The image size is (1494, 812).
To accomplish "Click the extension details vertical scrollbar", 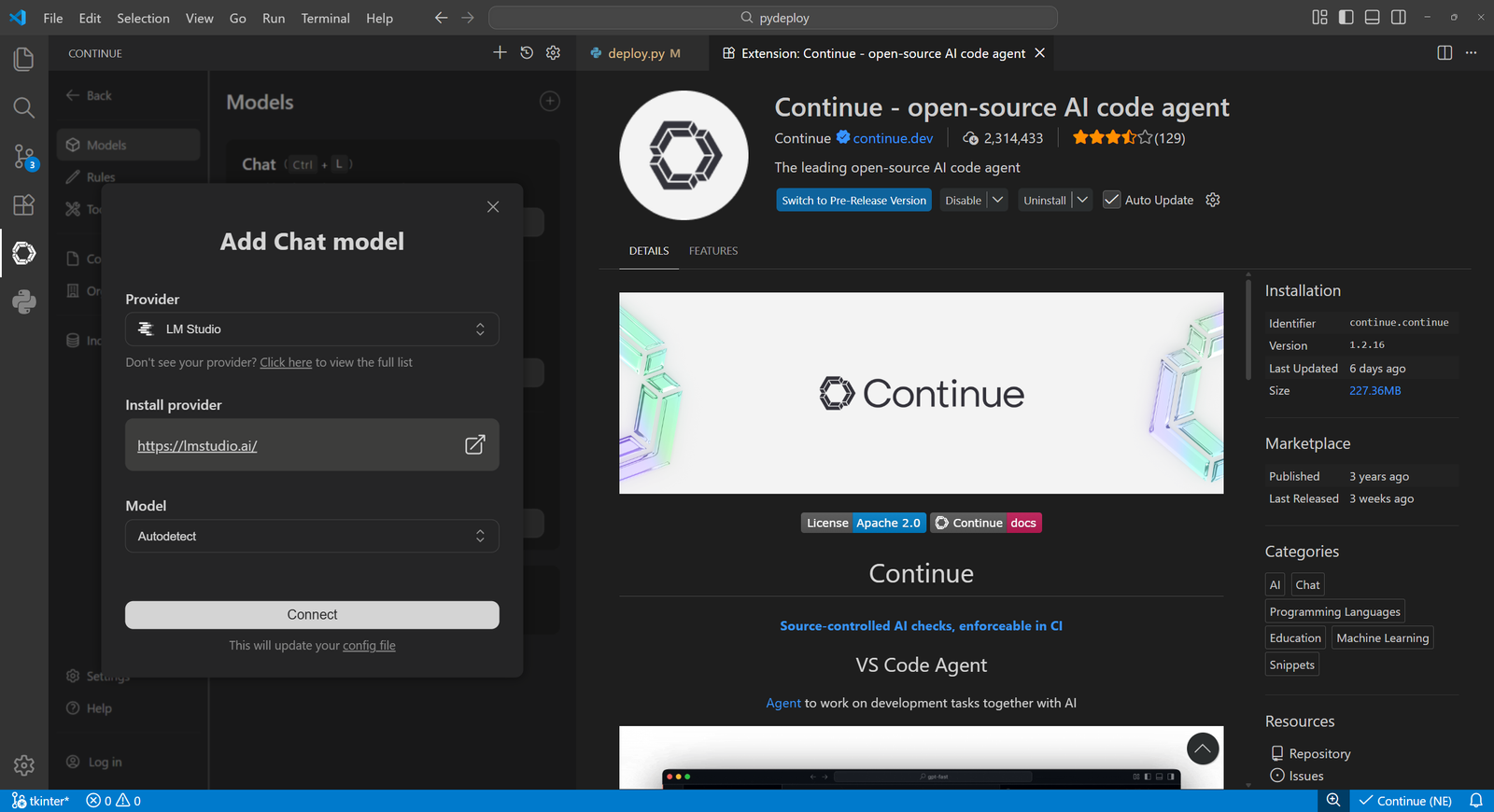I will tap(1248, 329).
